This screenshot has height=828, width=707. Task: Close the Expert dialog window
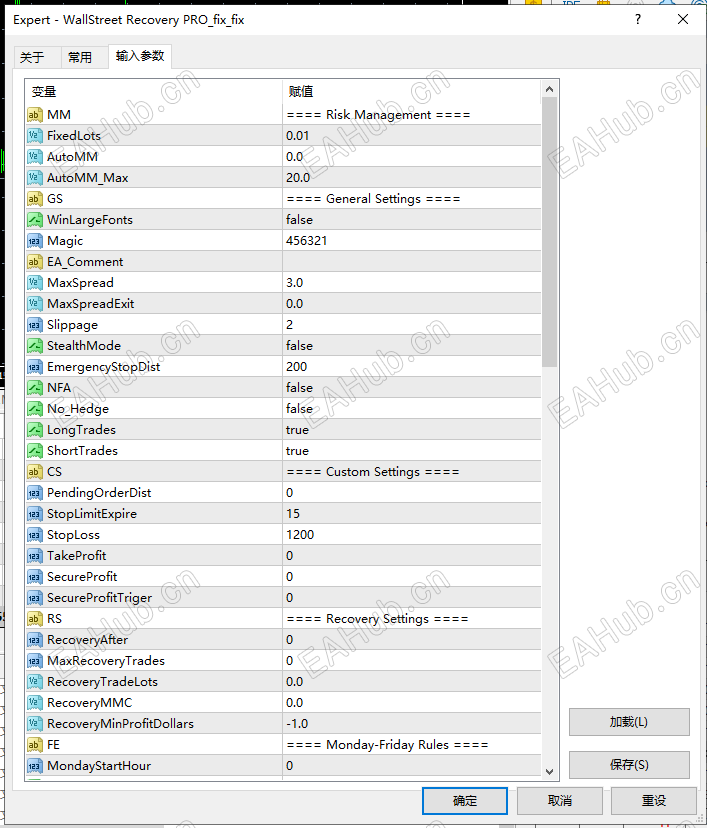click(683, 20)
